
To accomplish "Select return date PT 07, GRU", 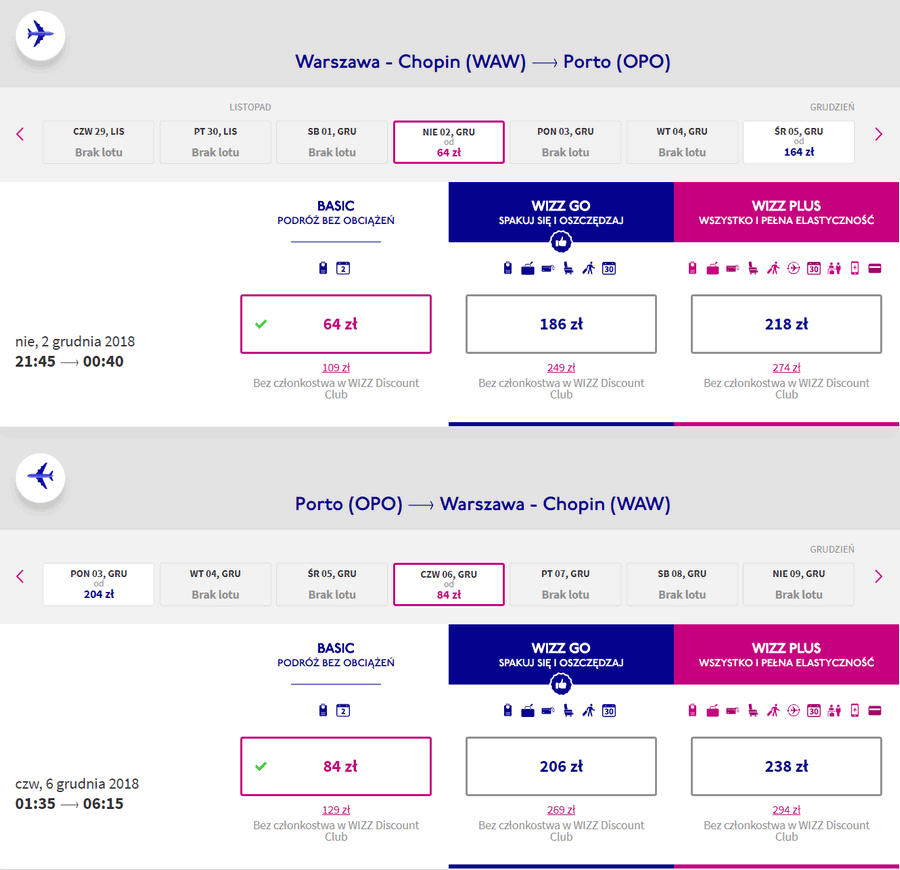I will point(565,584).
